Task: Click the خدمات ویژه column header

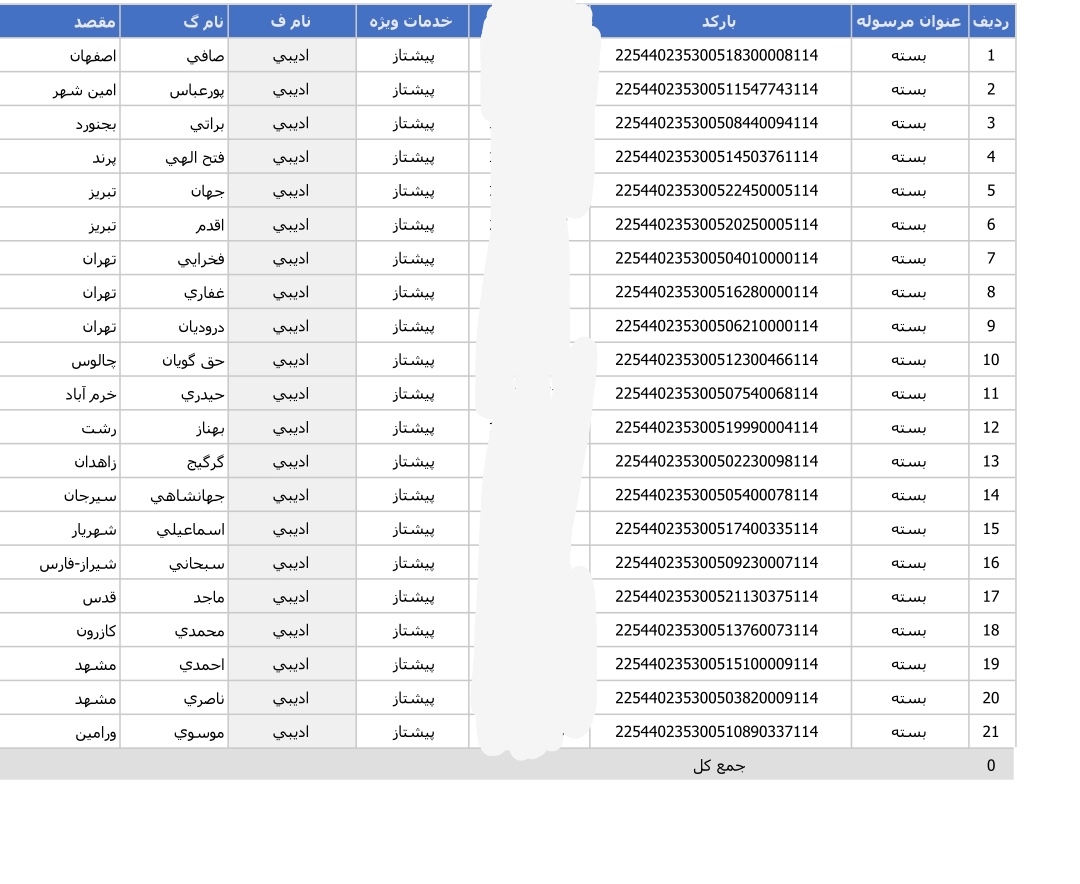Action: [412, 21]
